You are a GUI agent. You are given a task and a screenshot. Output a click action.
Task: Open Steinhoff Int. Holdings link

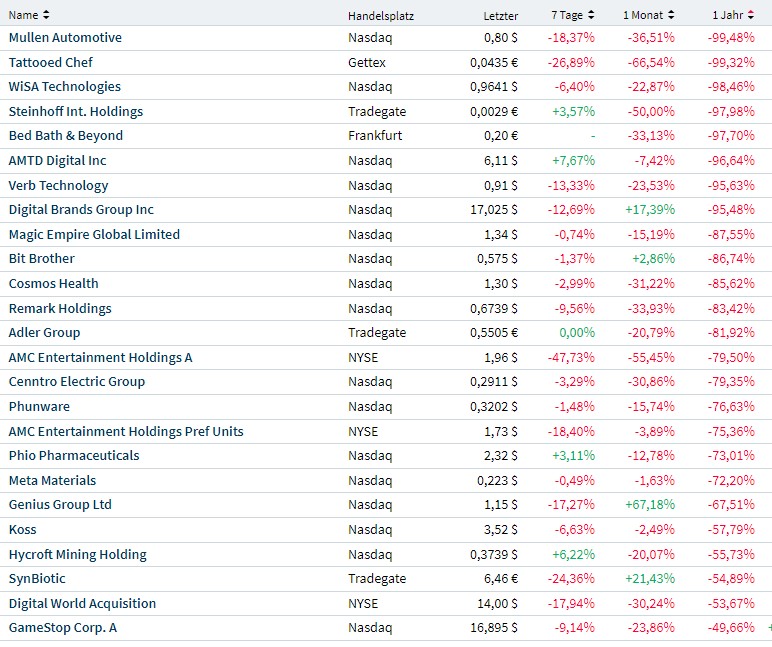pyautogui.click(x=76, y=111)
